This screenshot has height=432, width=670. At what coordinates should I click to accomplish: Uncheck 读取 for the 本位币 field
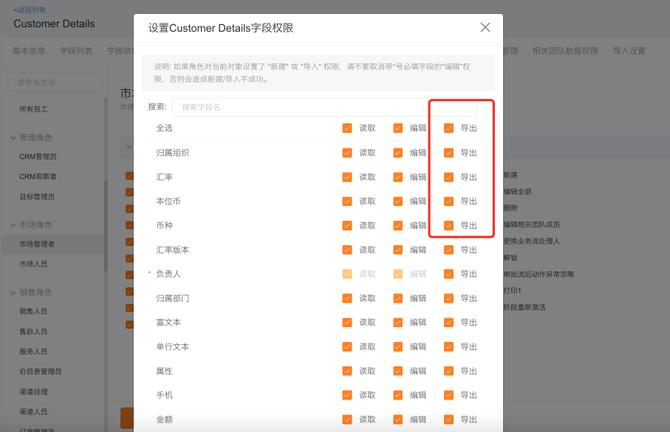point(347,201)
